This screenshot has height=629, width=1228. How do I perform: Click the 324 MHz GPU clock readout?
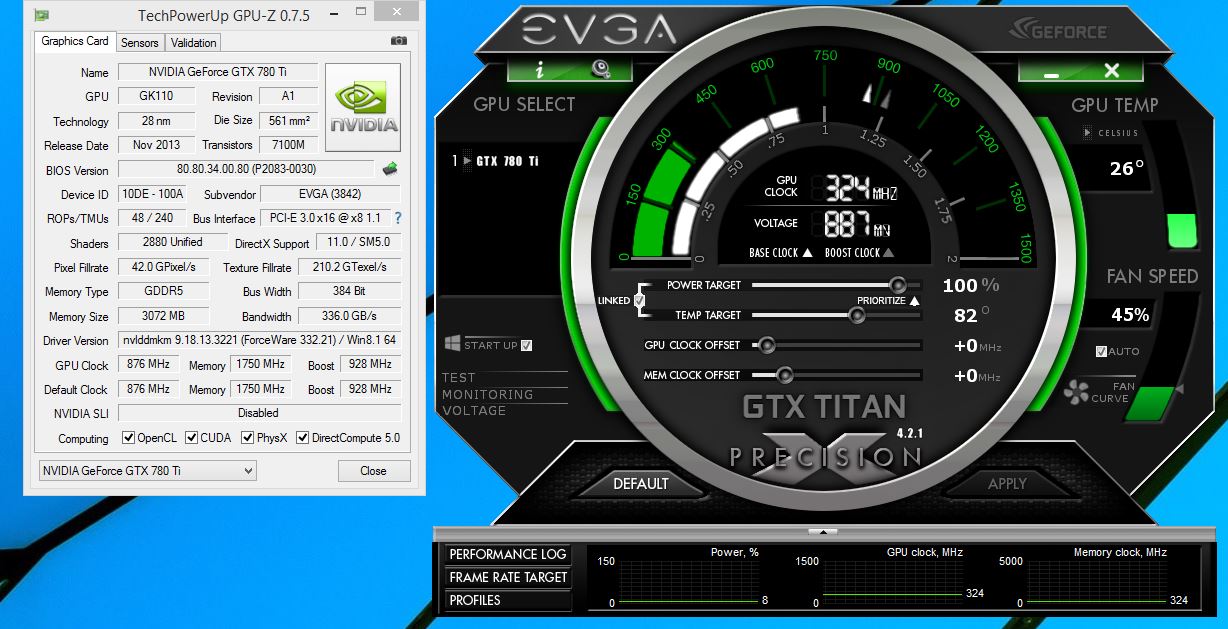pos(860,189)
